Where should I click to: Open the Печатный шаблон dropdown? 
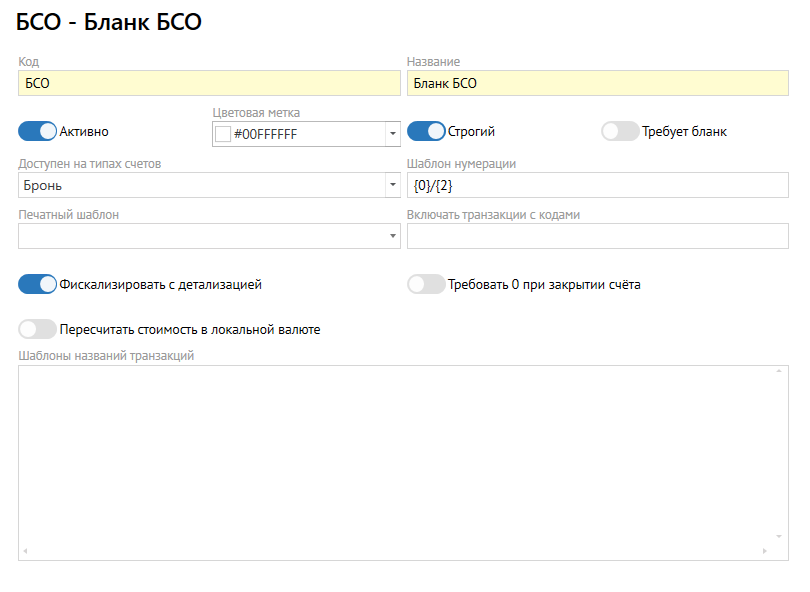pos(392,236)
